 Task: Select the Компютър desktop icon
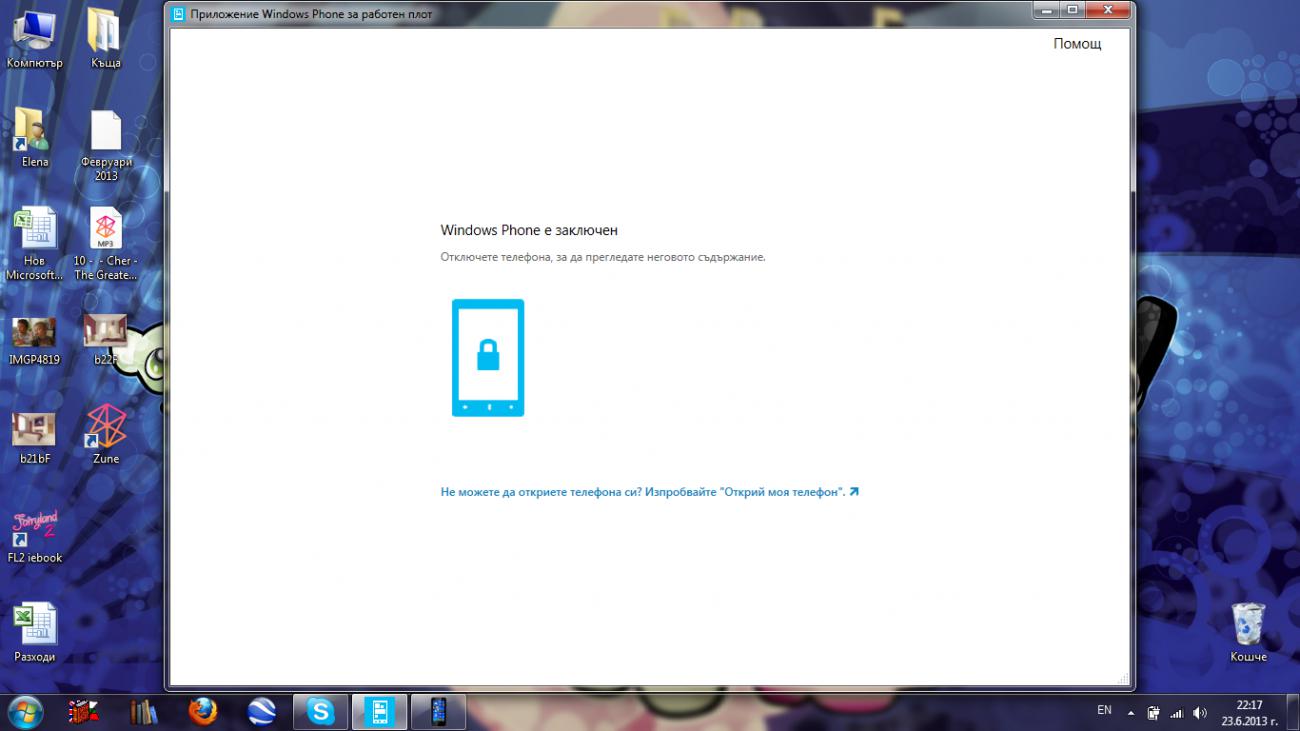pos(35,39)
